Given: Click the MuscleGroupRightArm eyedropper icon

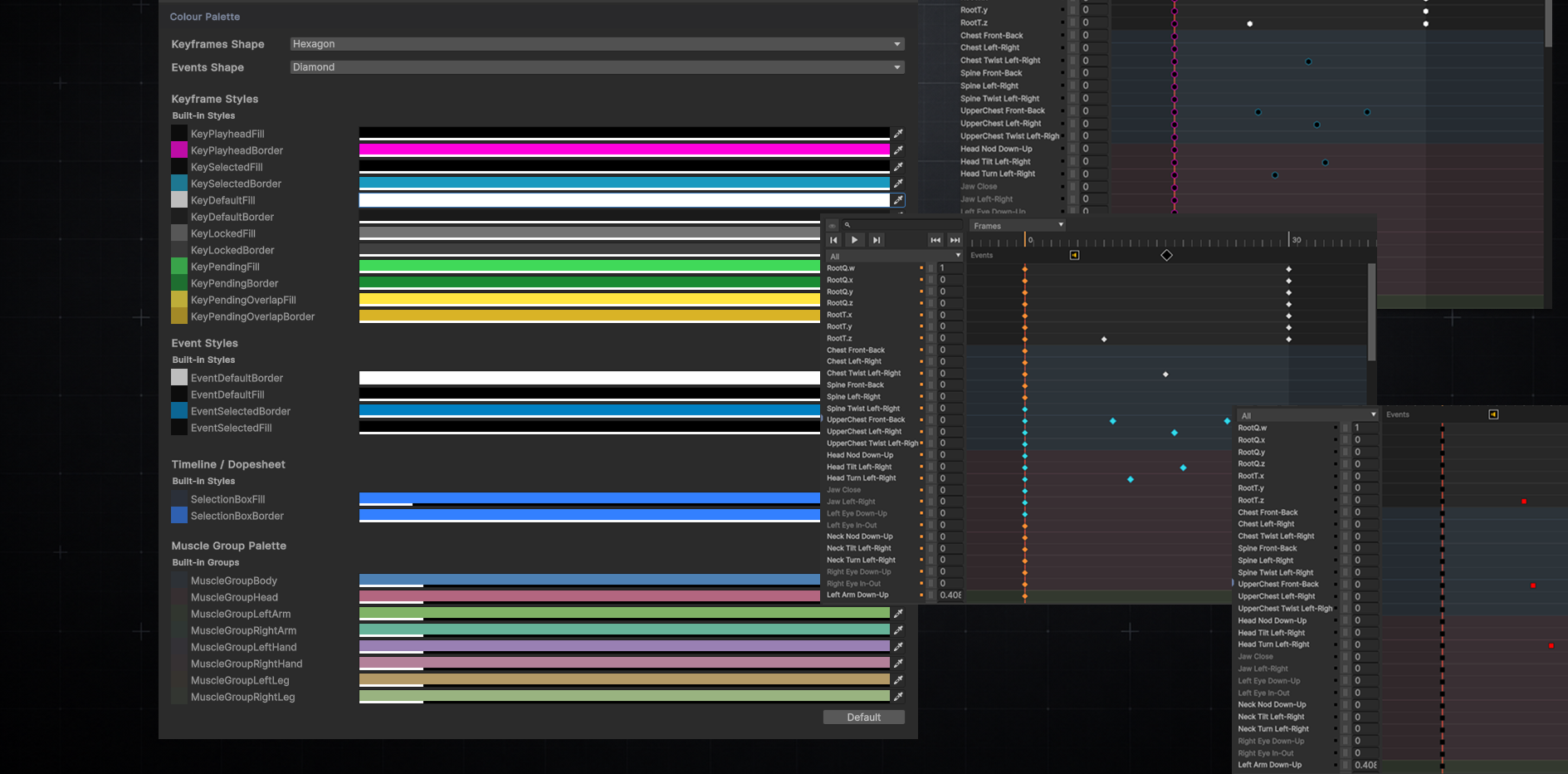Looking at the screenshot, I should 898,630.
